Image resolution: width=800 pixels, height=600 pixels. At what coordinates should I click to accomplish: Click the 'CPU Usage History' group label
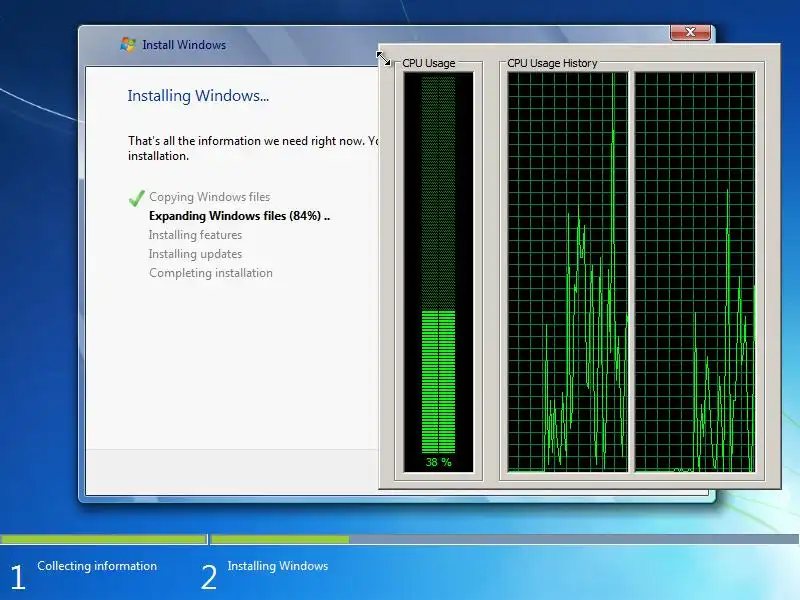(x=552, y=63)
